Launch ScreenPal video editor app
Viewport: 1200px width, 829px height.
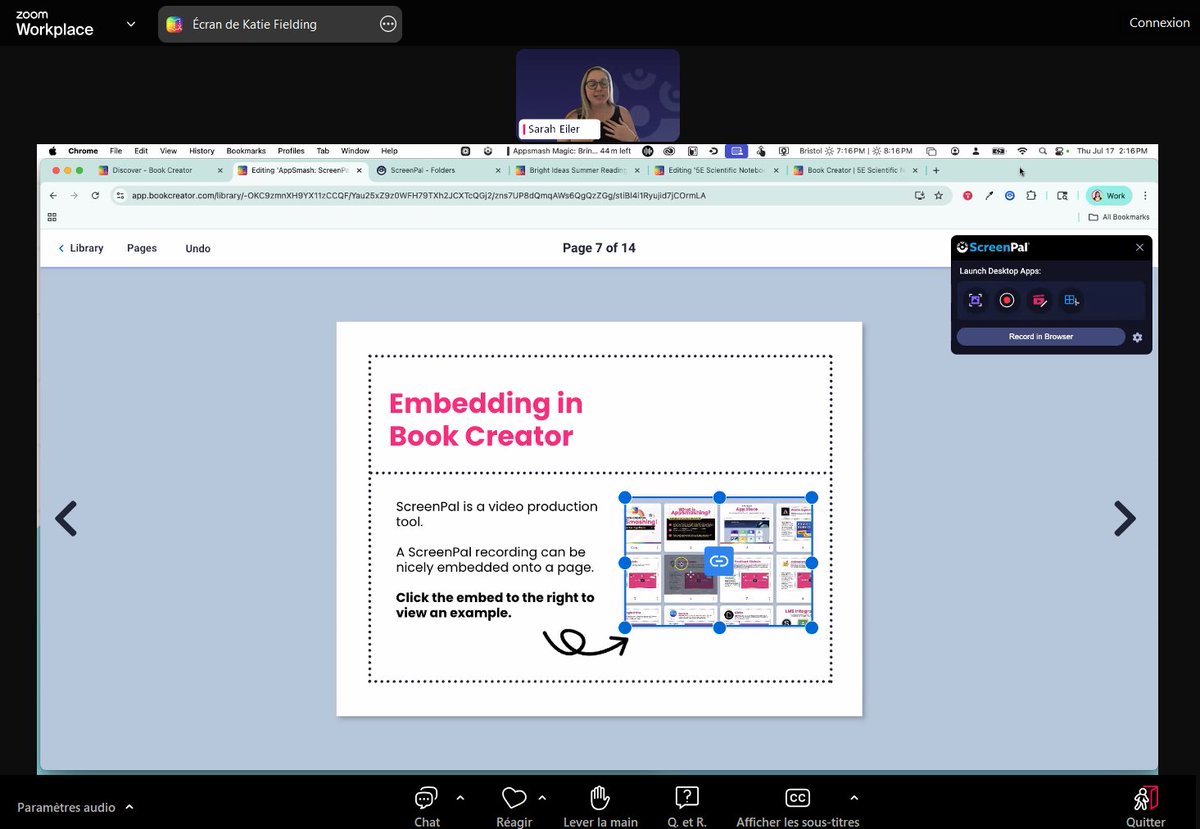coord(1040,300)
